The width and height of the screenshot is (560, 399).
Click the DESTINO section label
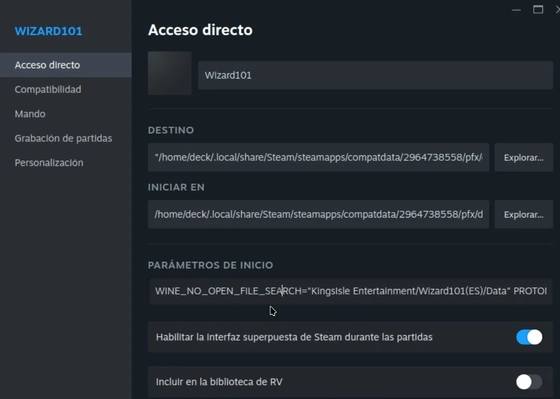[171, 130]
